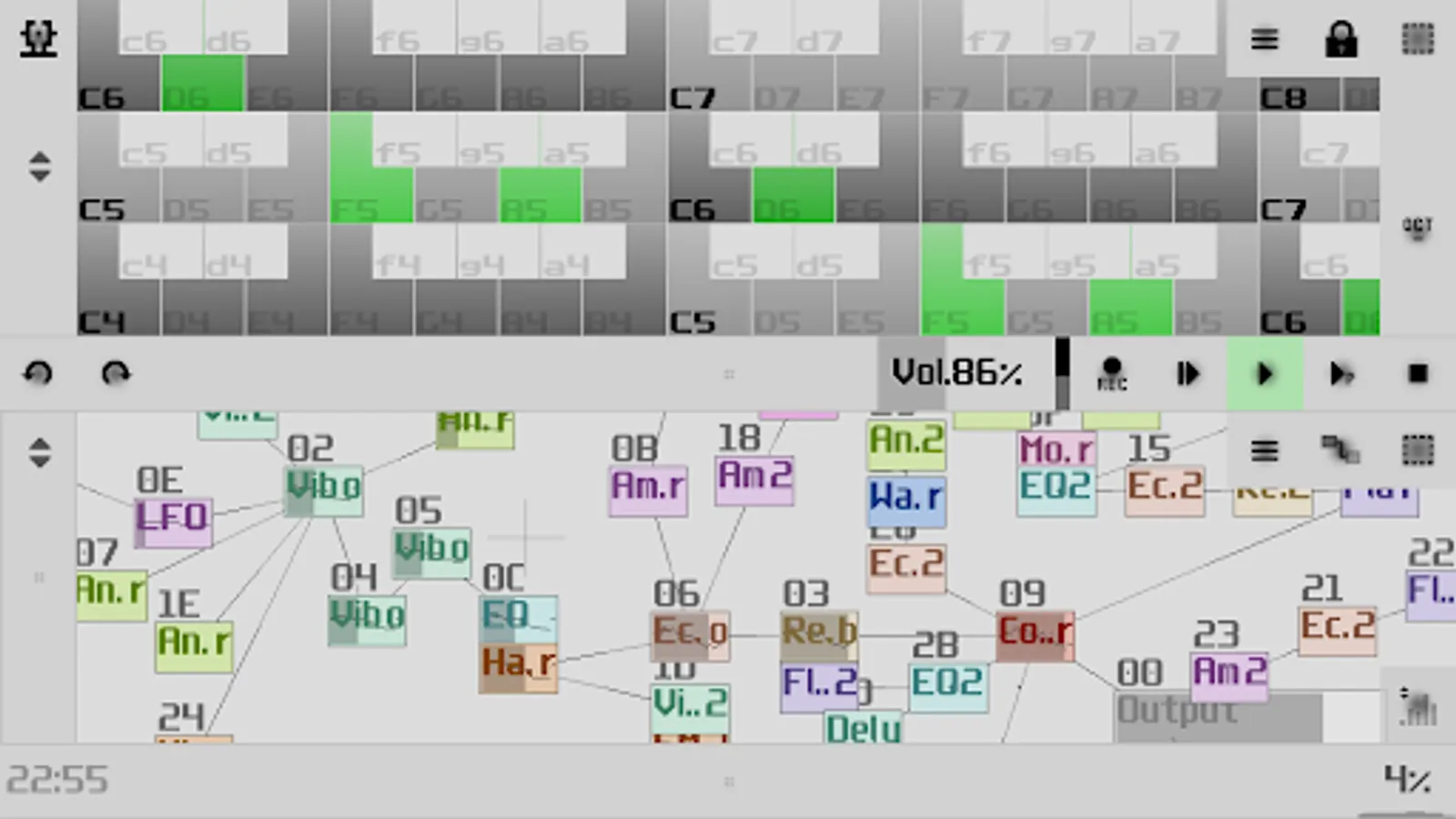This screenshot has height=819, width=1456.
Task: Select the Re.b module 03
Action: coord(819,636)
